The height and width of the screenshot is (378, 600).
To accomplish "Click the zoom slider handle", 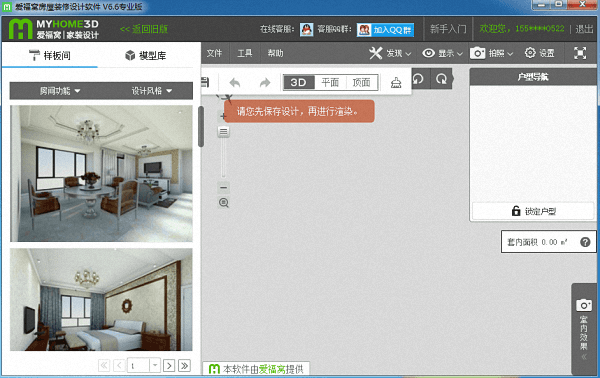I will coord(223,132).
